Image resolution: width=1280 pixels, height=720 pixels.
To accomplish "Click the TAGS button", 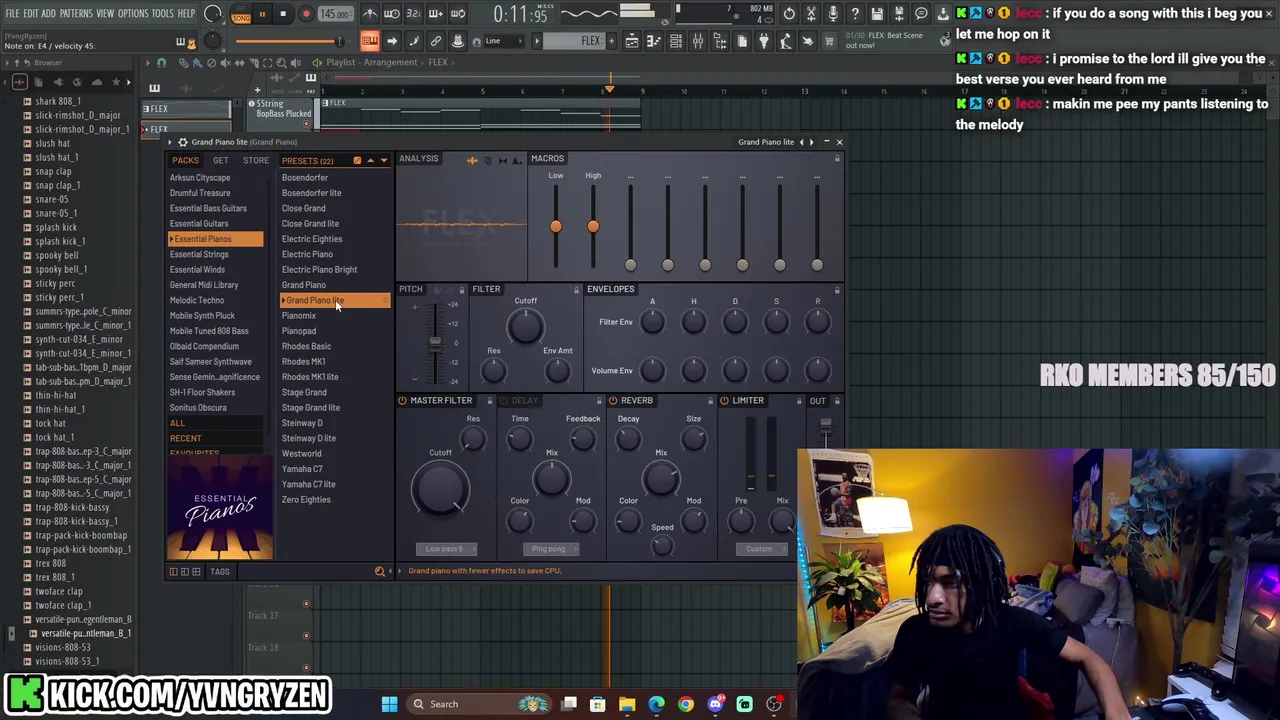I will coord(220,572).
